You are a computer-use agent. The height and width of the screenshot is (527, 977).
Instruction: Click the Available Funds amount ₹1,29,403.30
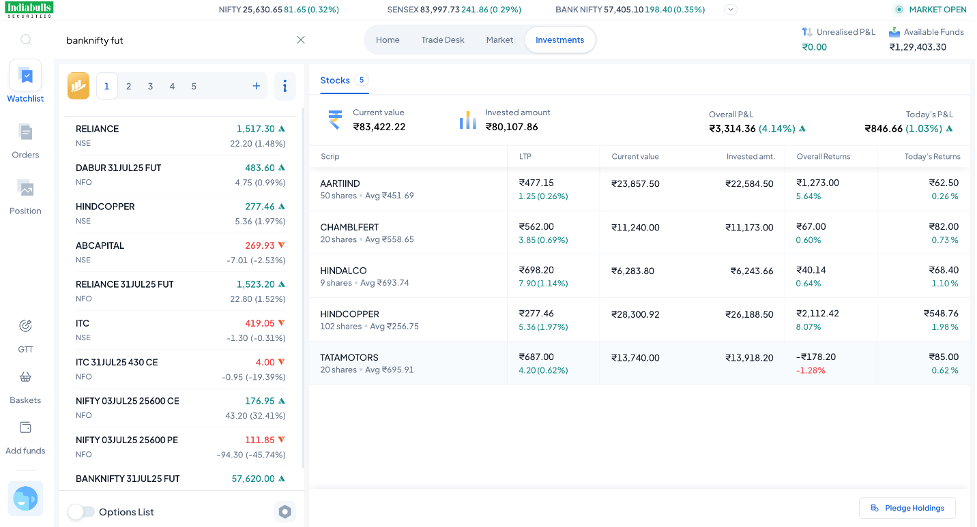pos(917,47)
